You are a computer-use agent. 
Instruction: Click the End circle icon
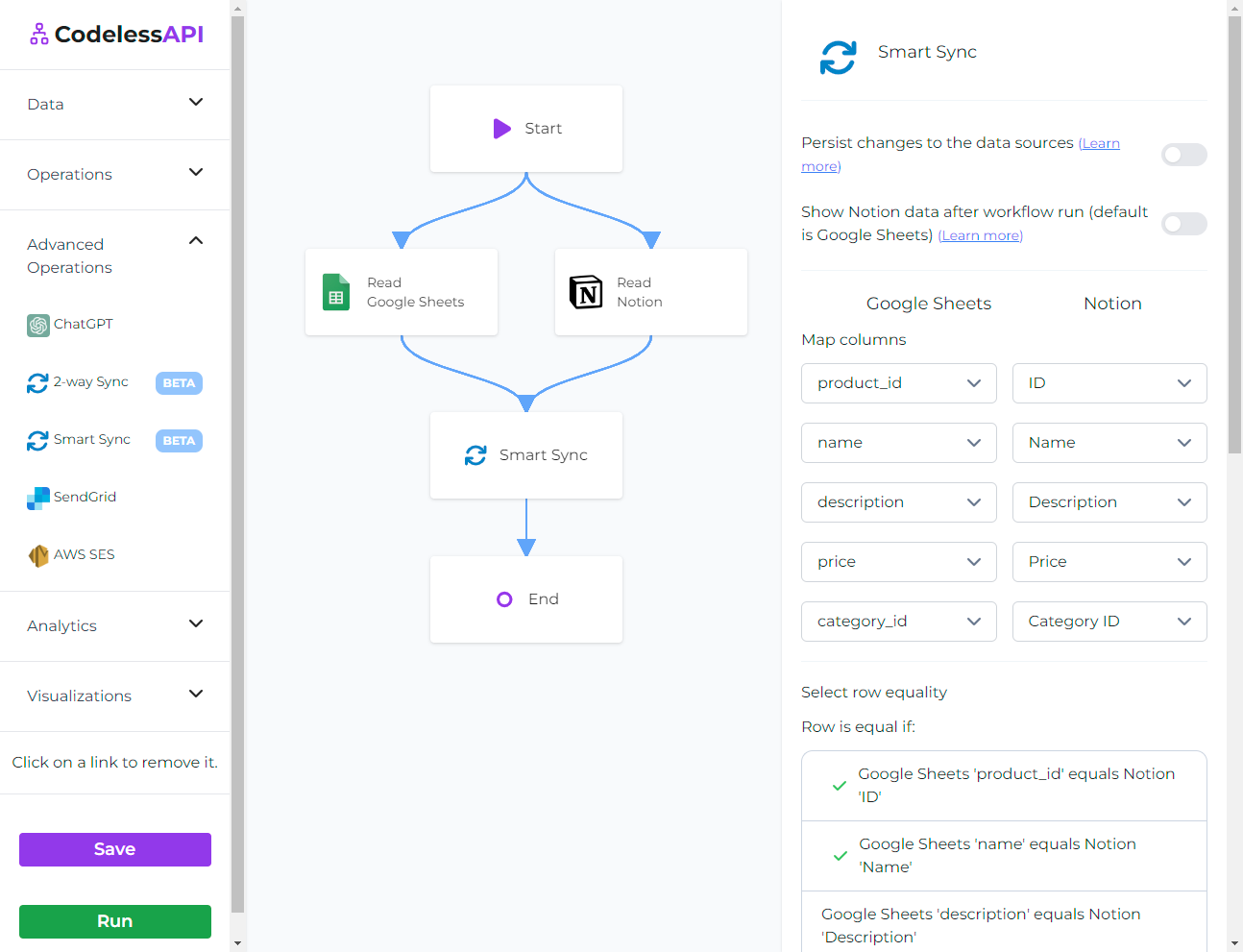point(504,599)
